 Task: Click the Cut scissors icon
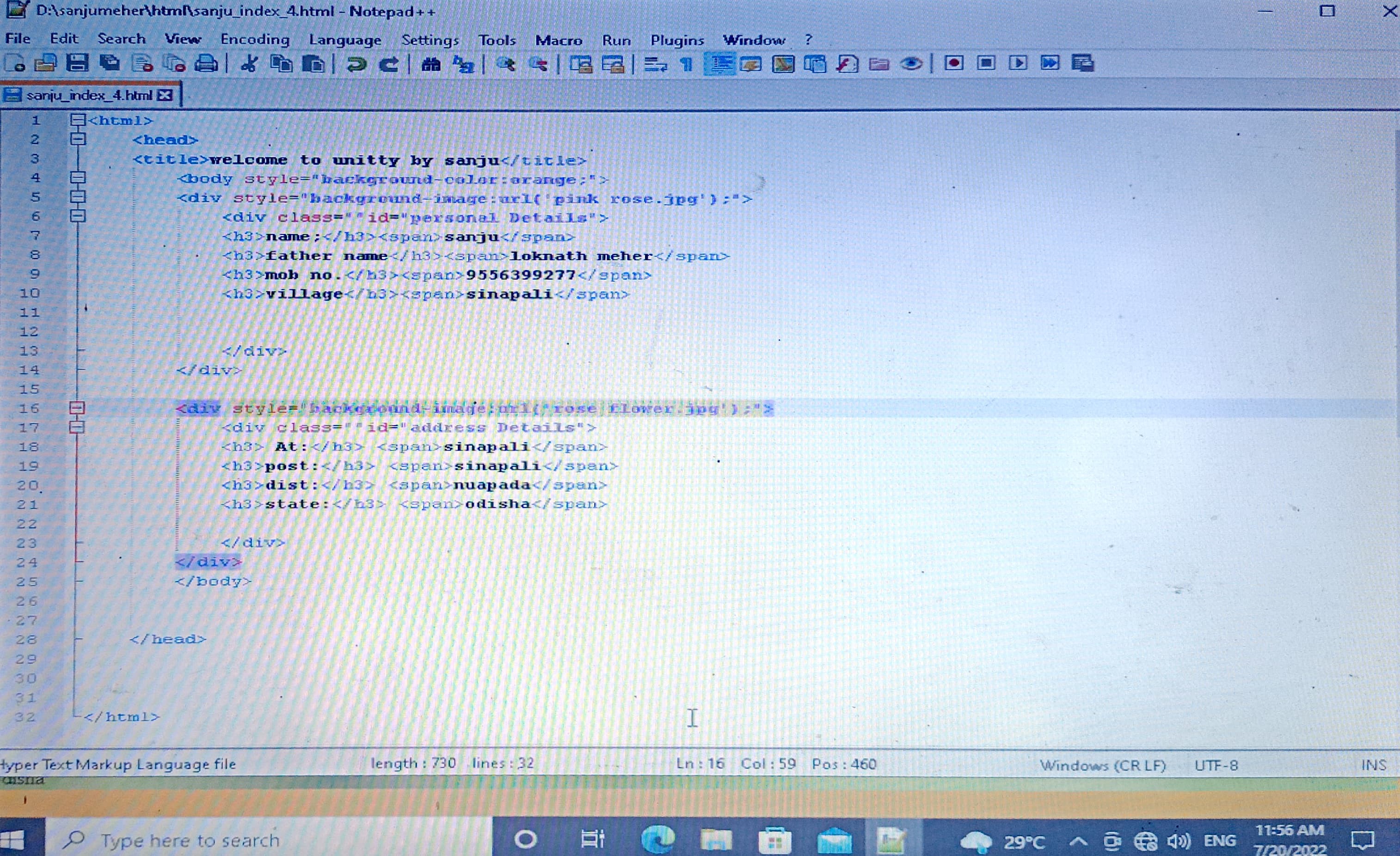click(x=249, y=64)
